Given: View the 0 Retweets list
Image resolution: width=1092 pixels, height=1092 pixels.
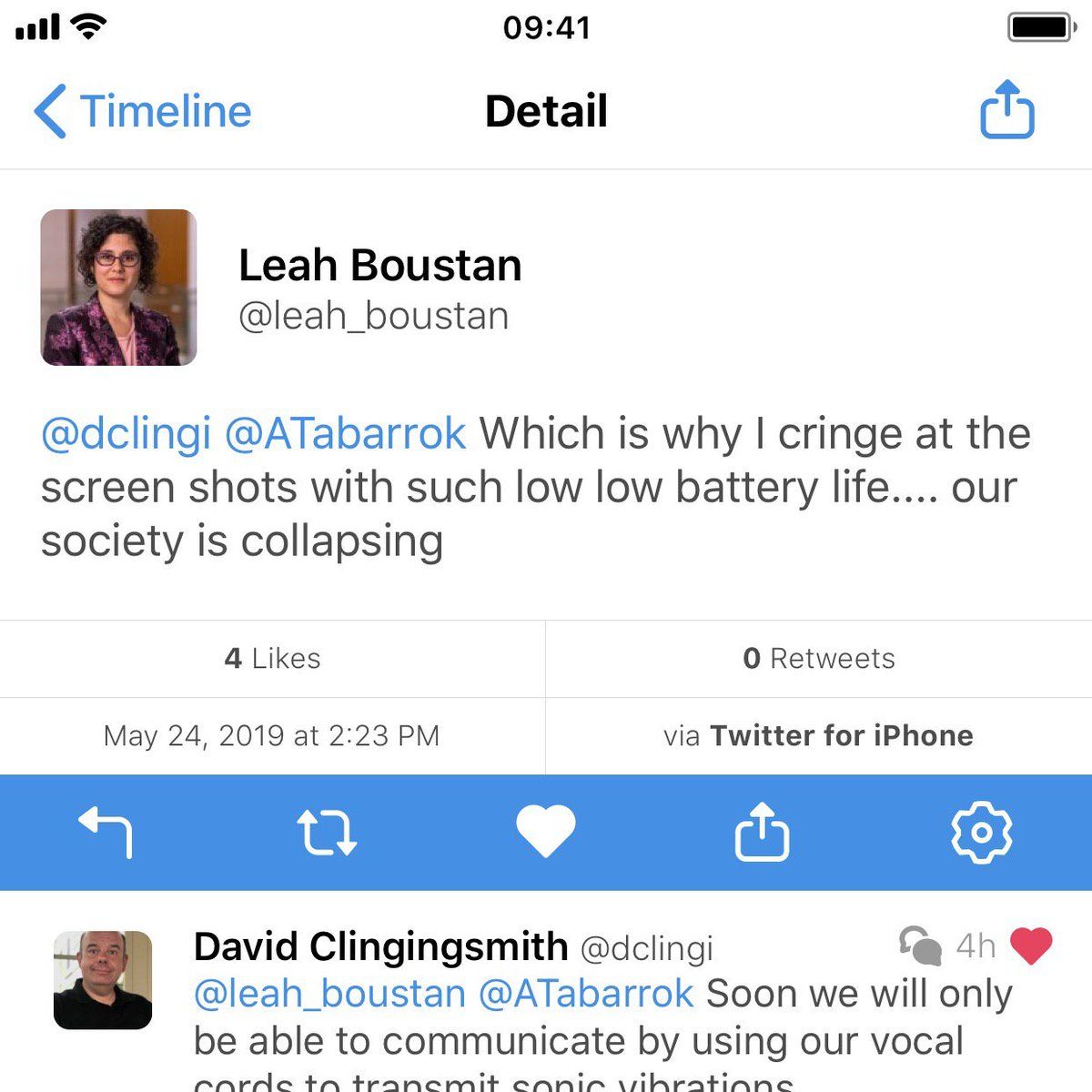Looking at the screenshot, I should (818, 659).
